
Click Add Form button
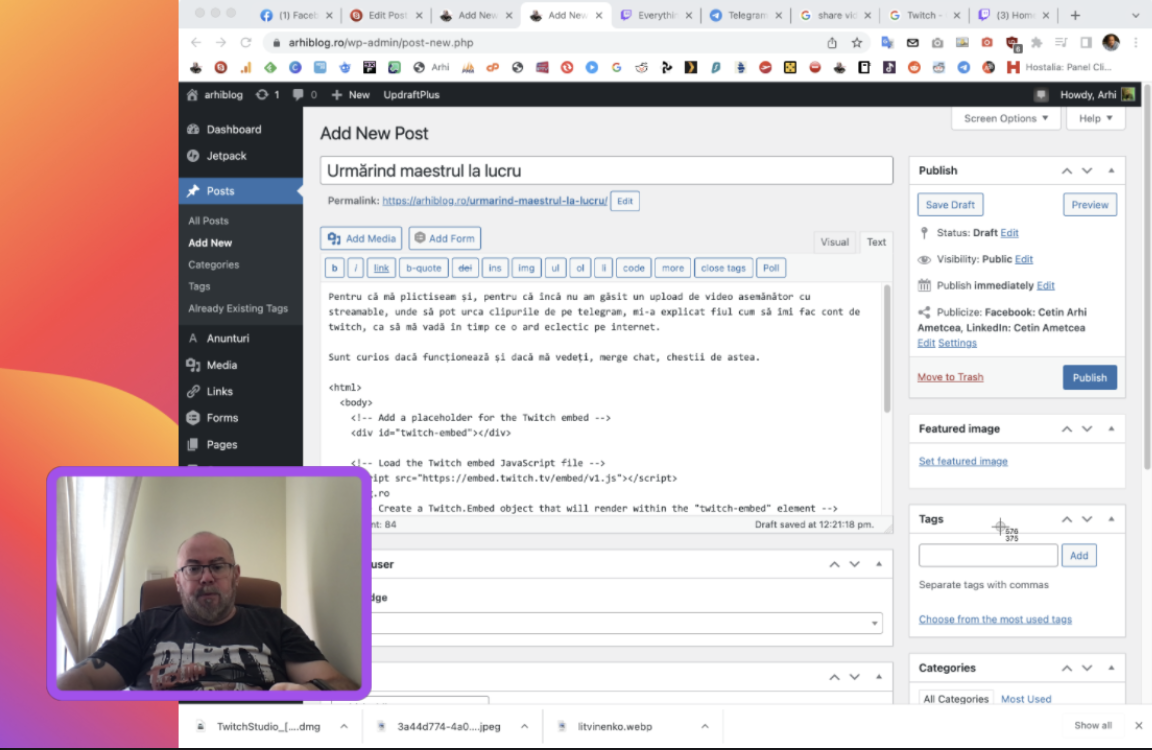point(444,239)
